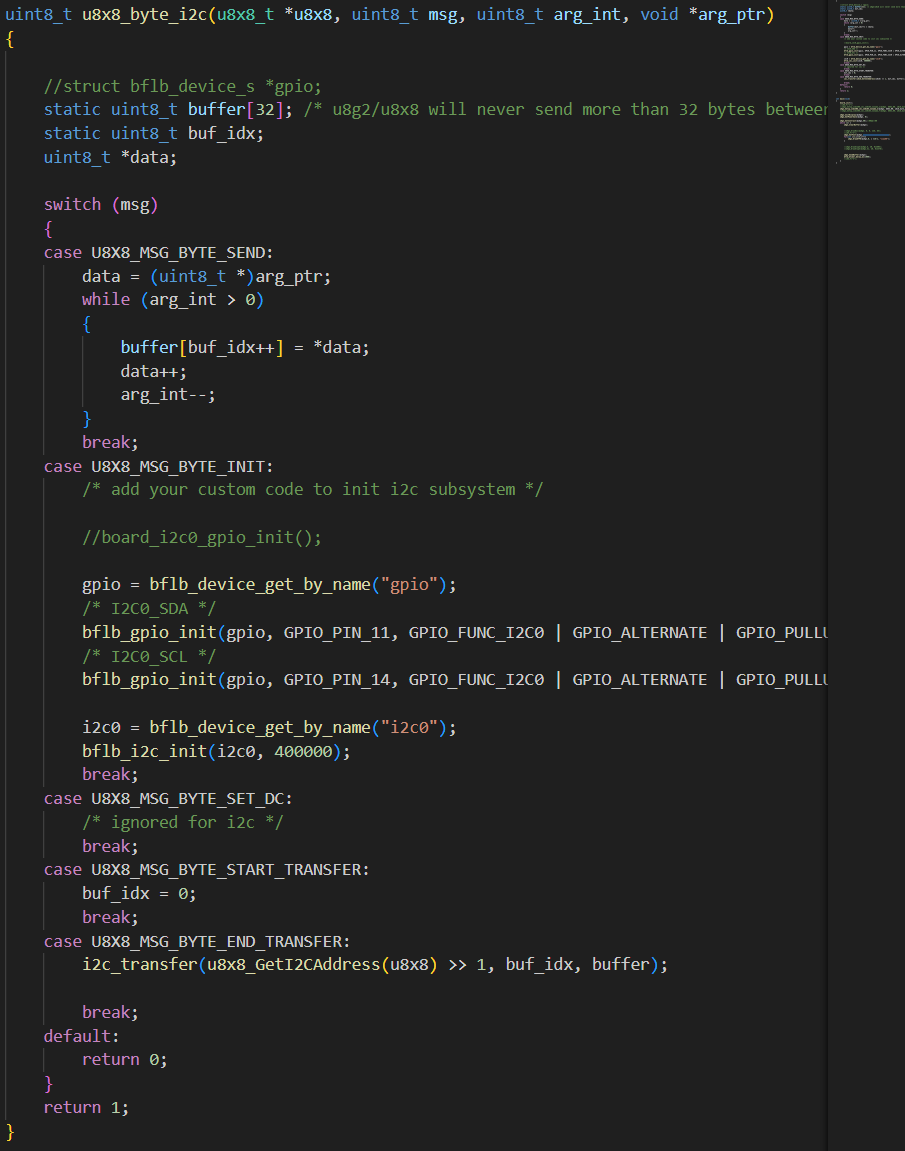Screen dimensions: 905x1151
Task: Place cursor on the arg_int-- statement
Action: [168, 395]
